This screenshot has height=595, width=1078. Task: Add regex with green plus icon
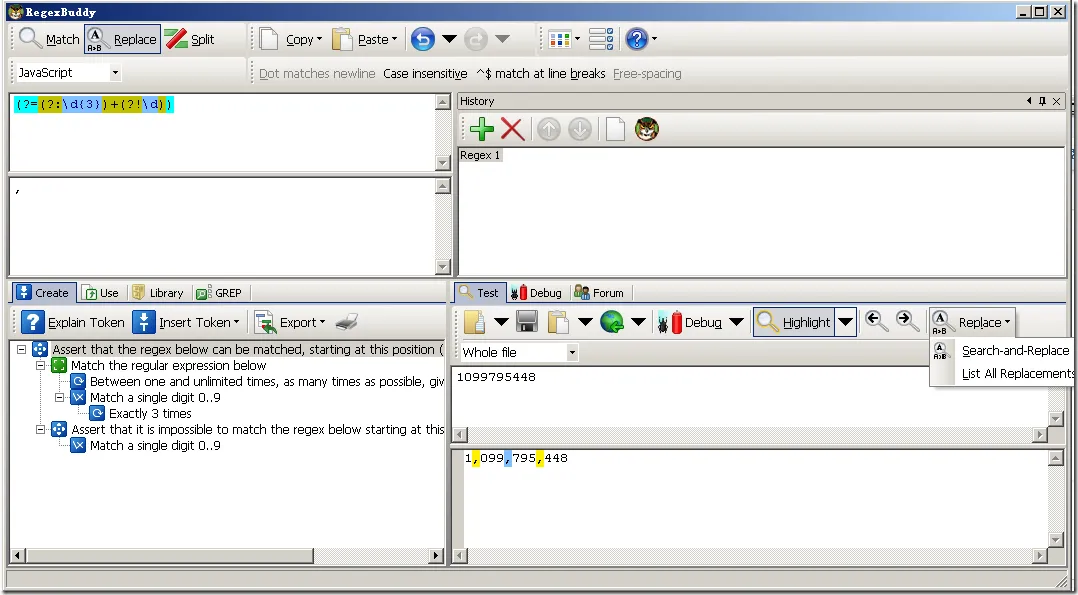coord(481,129)
